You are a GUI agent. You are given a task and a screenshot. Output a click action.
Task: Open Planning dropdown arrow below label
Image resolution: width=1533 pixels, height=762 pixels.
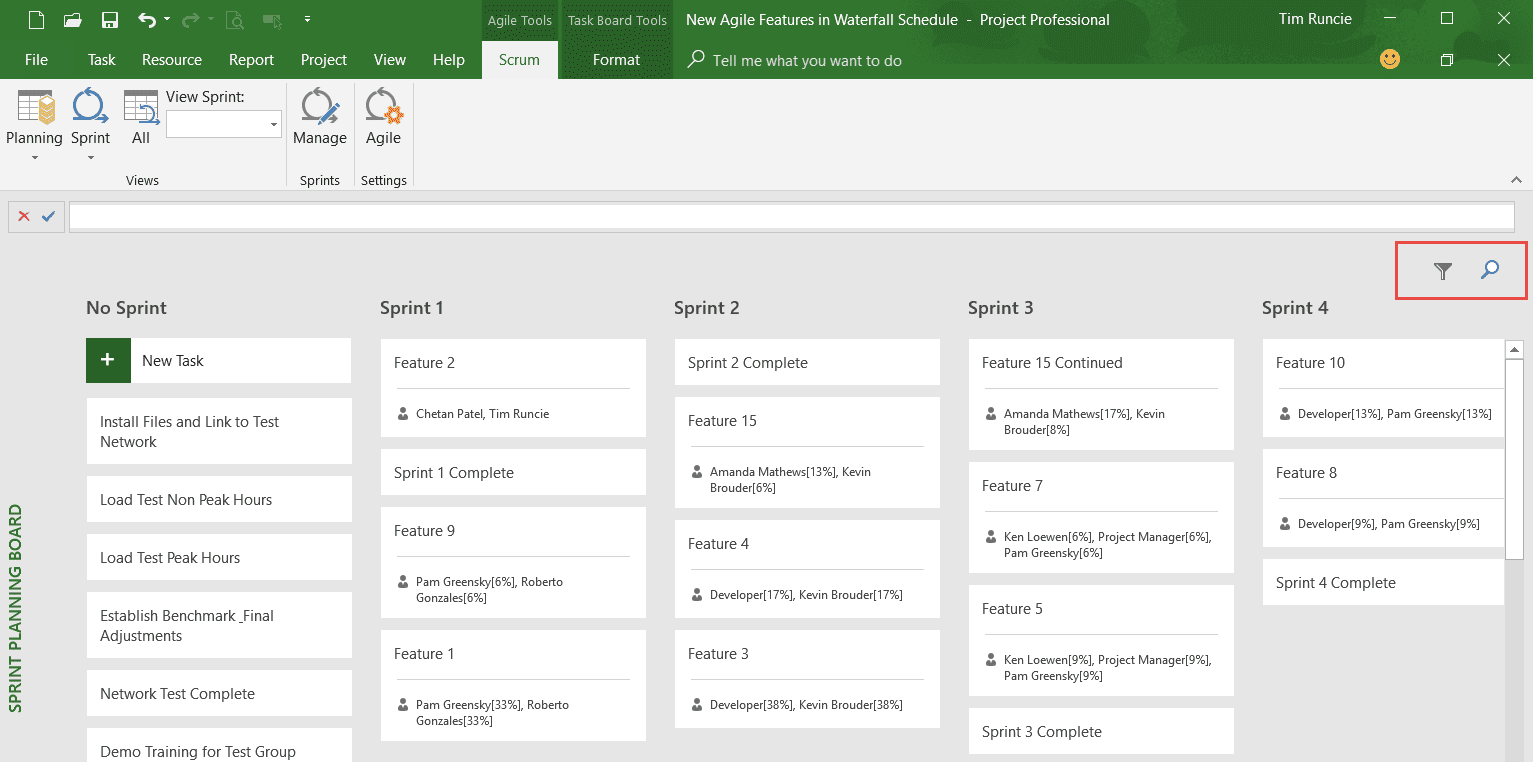pos(35,157)
